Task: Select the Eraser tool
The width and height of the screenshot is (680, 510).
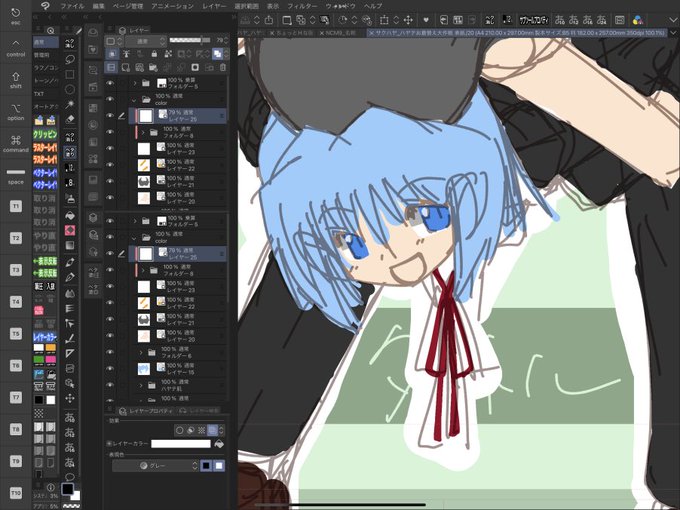Action: click(70, 119)
